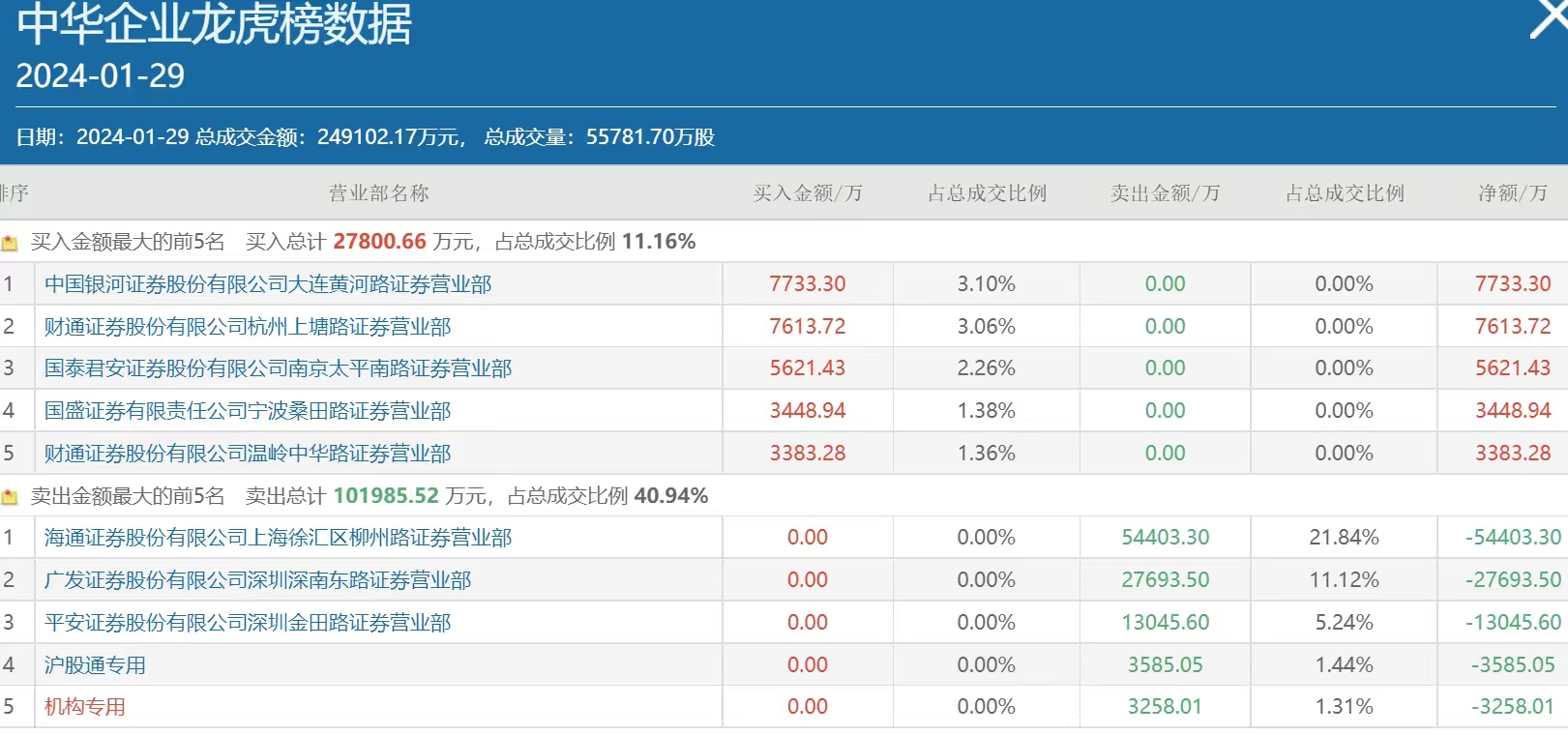Open 财通证券温岭中华路证券营业部 link

click(x=248, y=454)
